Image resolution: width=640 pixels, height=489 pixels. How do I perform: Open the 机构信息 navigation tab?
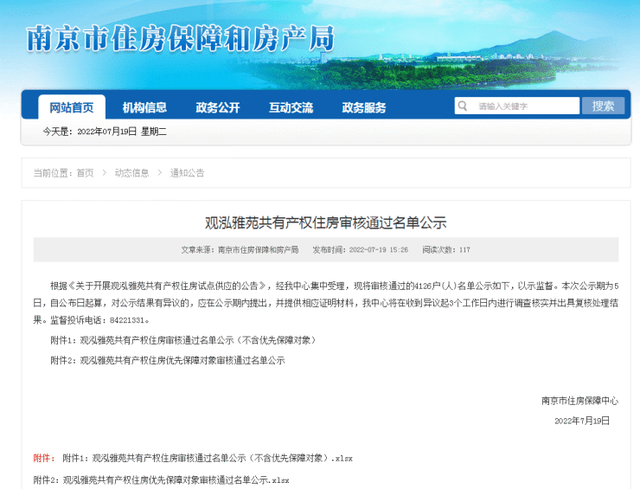click(x=144, y=108)
